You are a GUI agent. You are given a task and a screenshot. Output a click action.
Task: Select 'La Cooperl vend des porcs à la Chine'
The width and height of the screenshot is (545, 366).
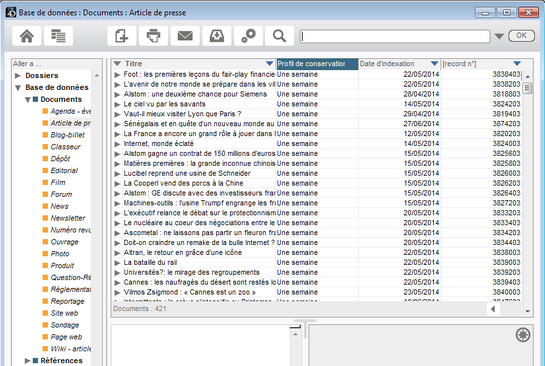(184, 183)
